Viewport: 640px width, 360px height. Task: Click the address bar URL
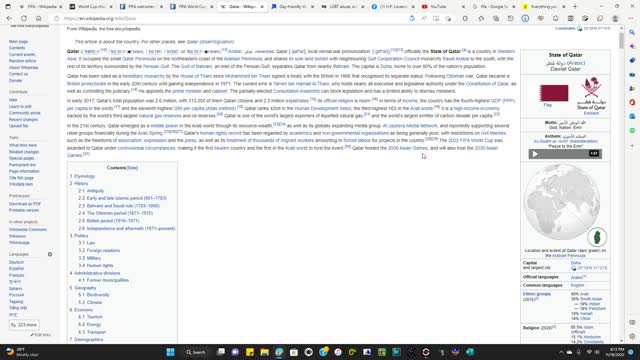(100, 18)
